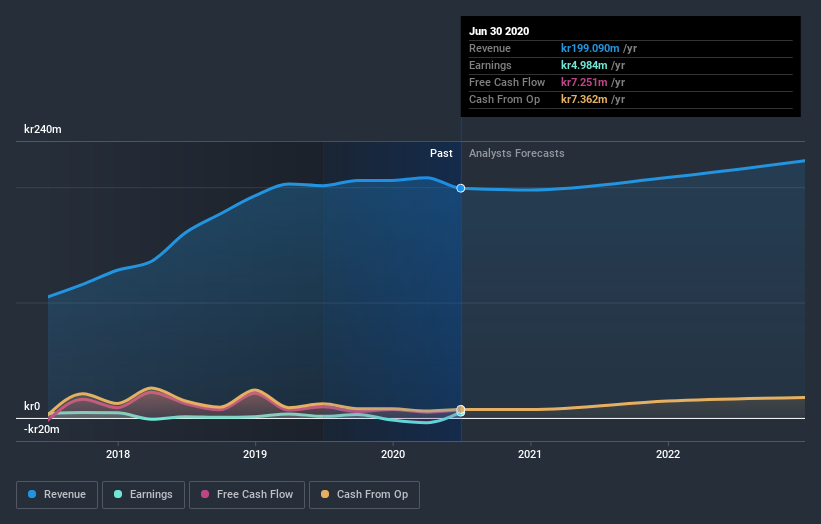Toggle the Cash From Op legend button

point(364,495)
